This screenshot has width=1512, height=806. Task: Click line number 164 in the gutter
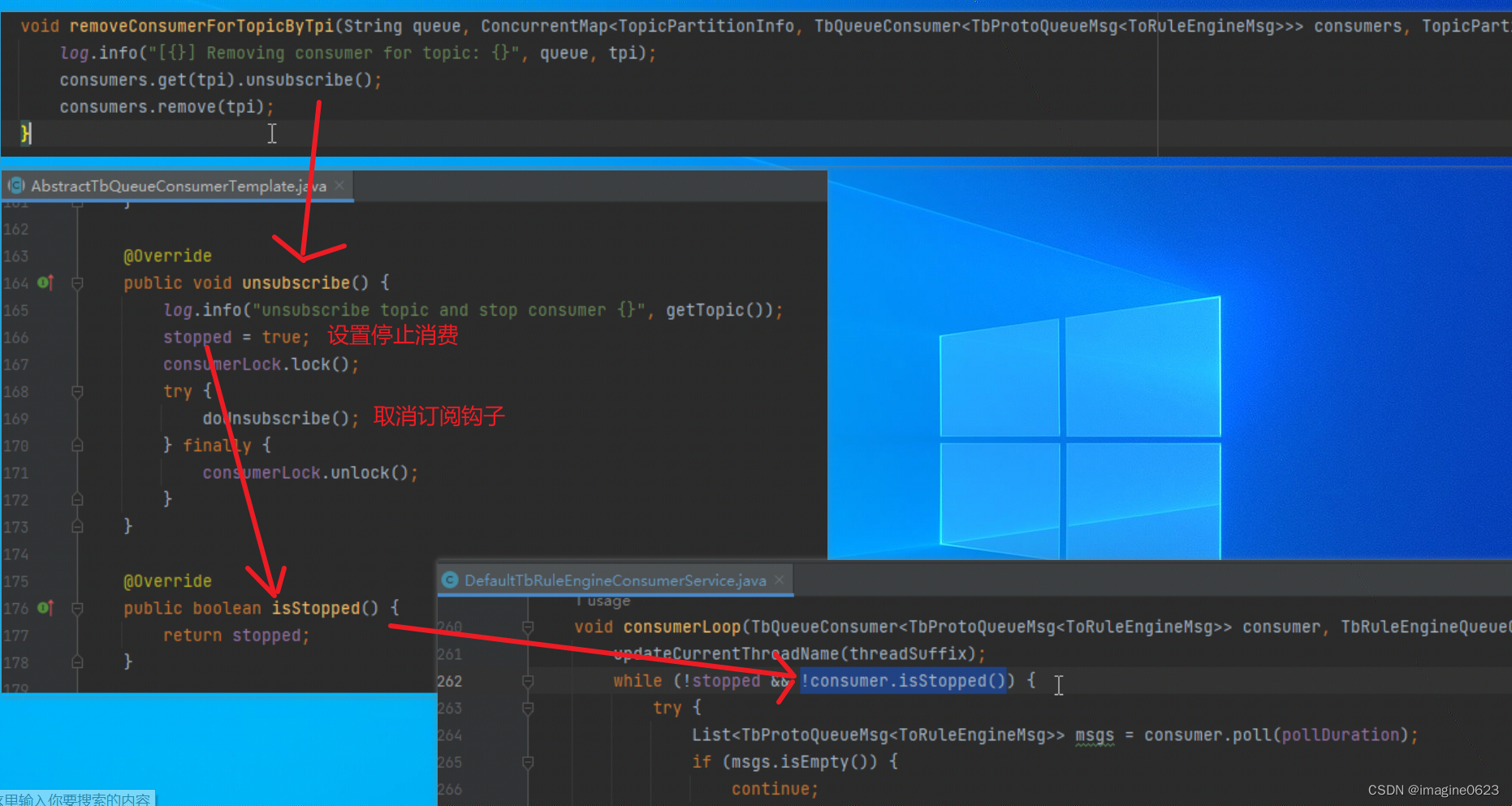pos(16,283)
